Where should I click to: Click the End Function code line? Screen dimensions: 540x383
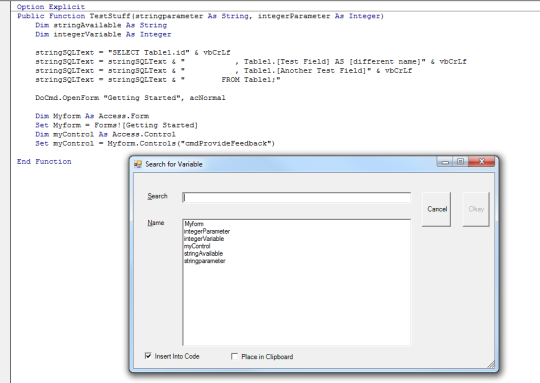44,162
